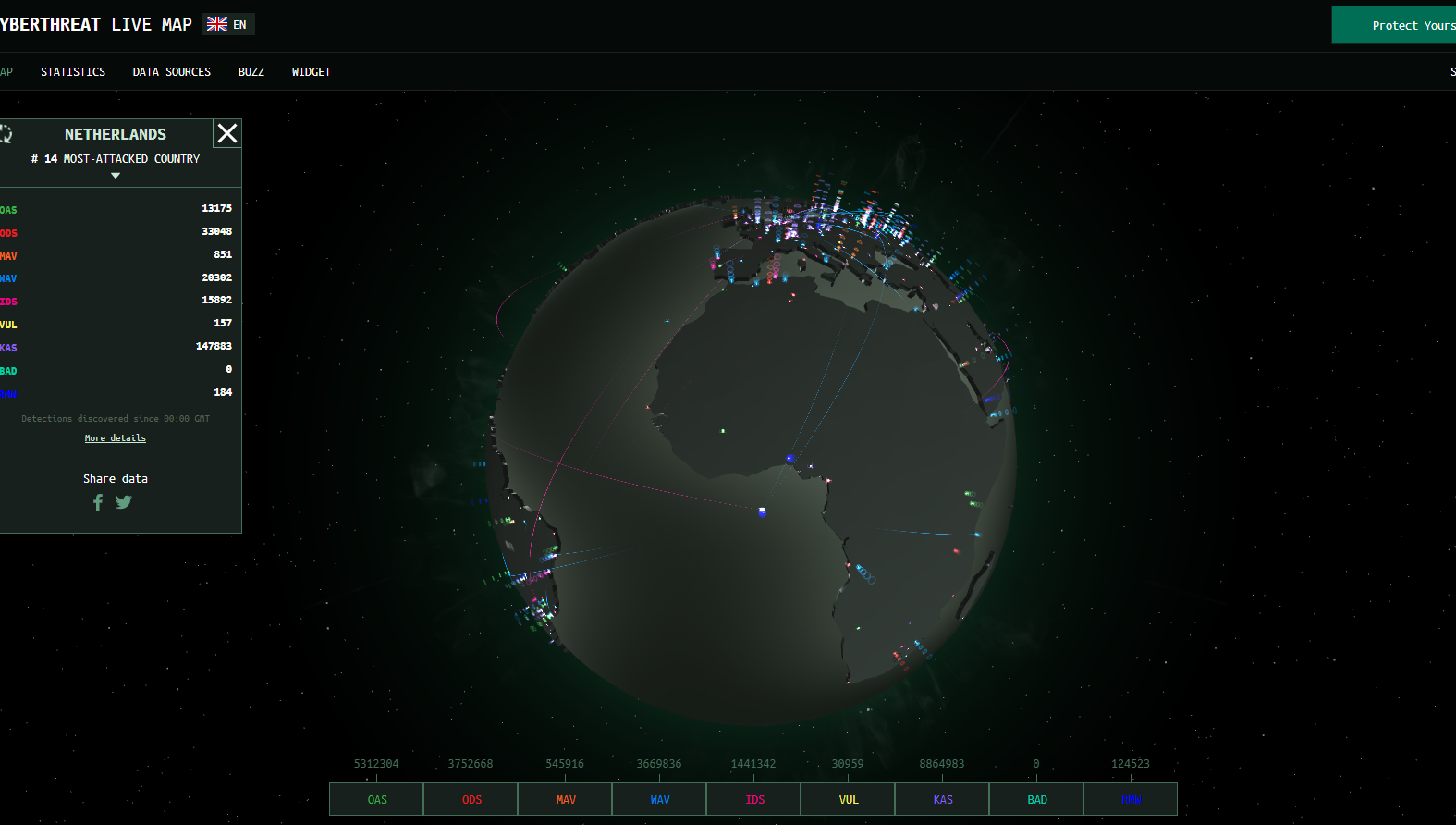Image resolution: width=1456 pixels, height=825 pixels.
Task: Click the global OAS count 5312304
Action: point(376,764)
